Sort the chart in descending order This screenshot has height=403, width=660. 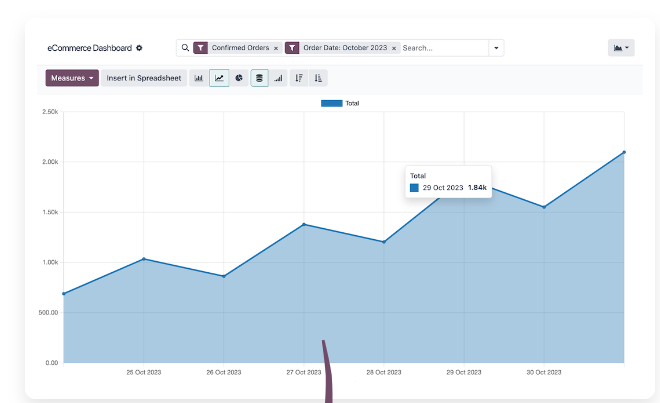[x=299, y=78]
